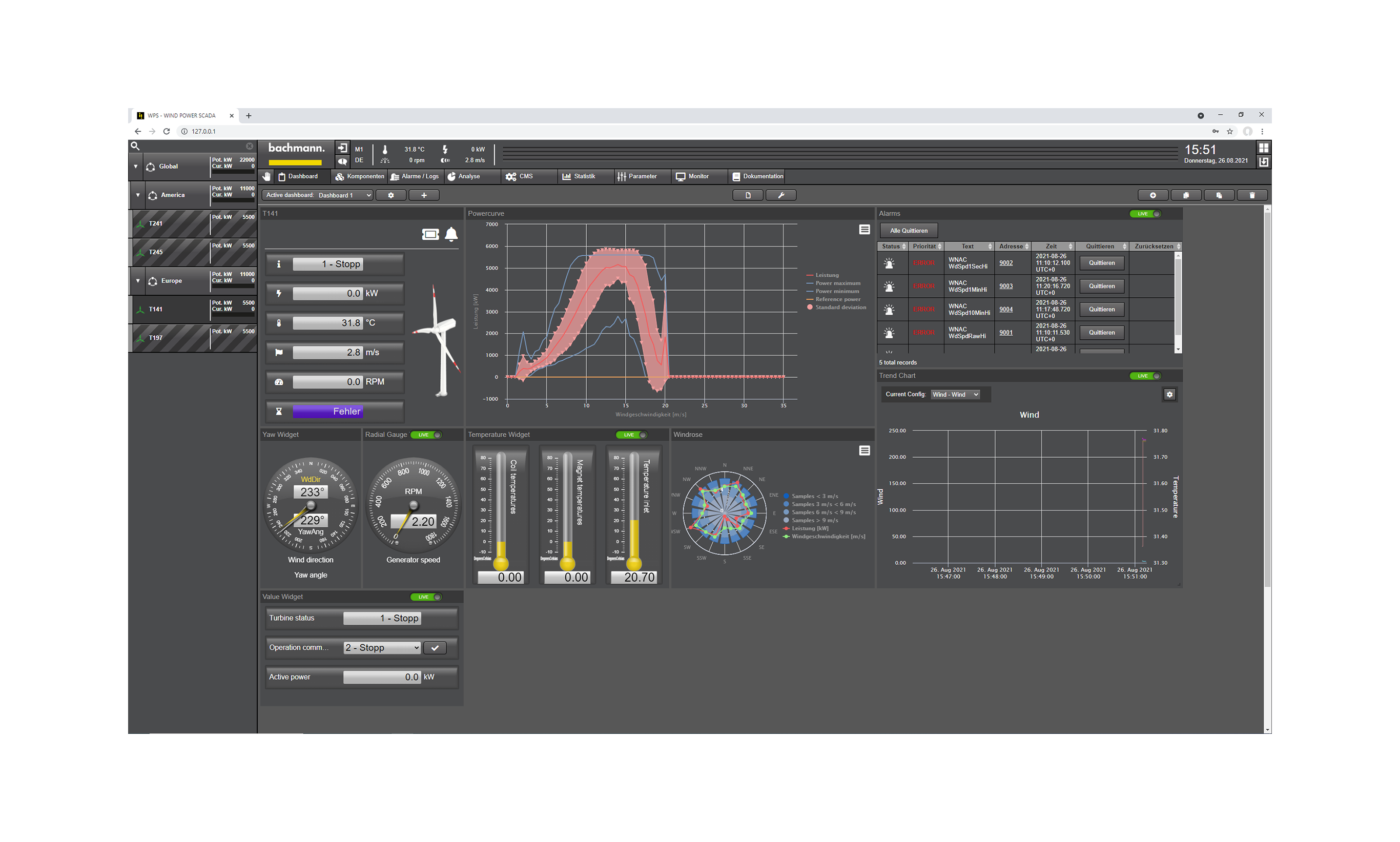Open the Active dashboard dropdown
This screenshot has width=1400, height=842.
tap(344, 195)
